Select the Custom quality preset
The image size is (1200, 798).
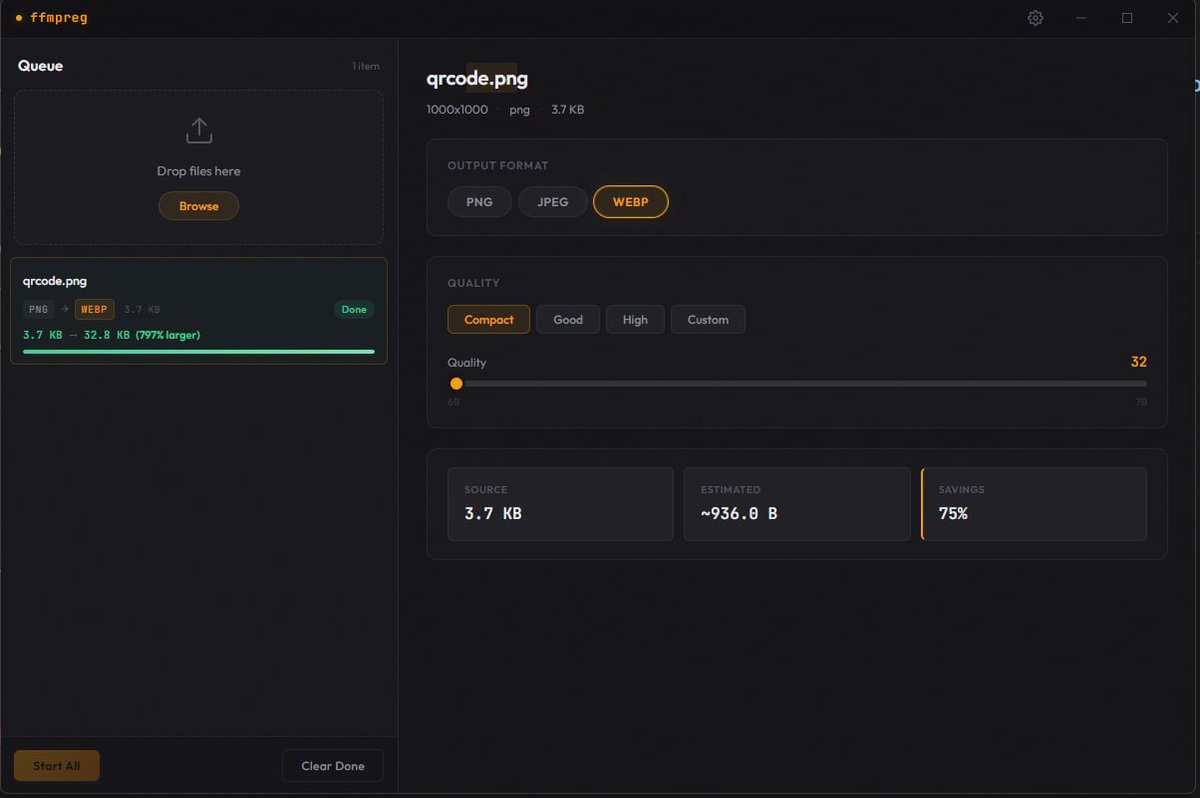708,320
